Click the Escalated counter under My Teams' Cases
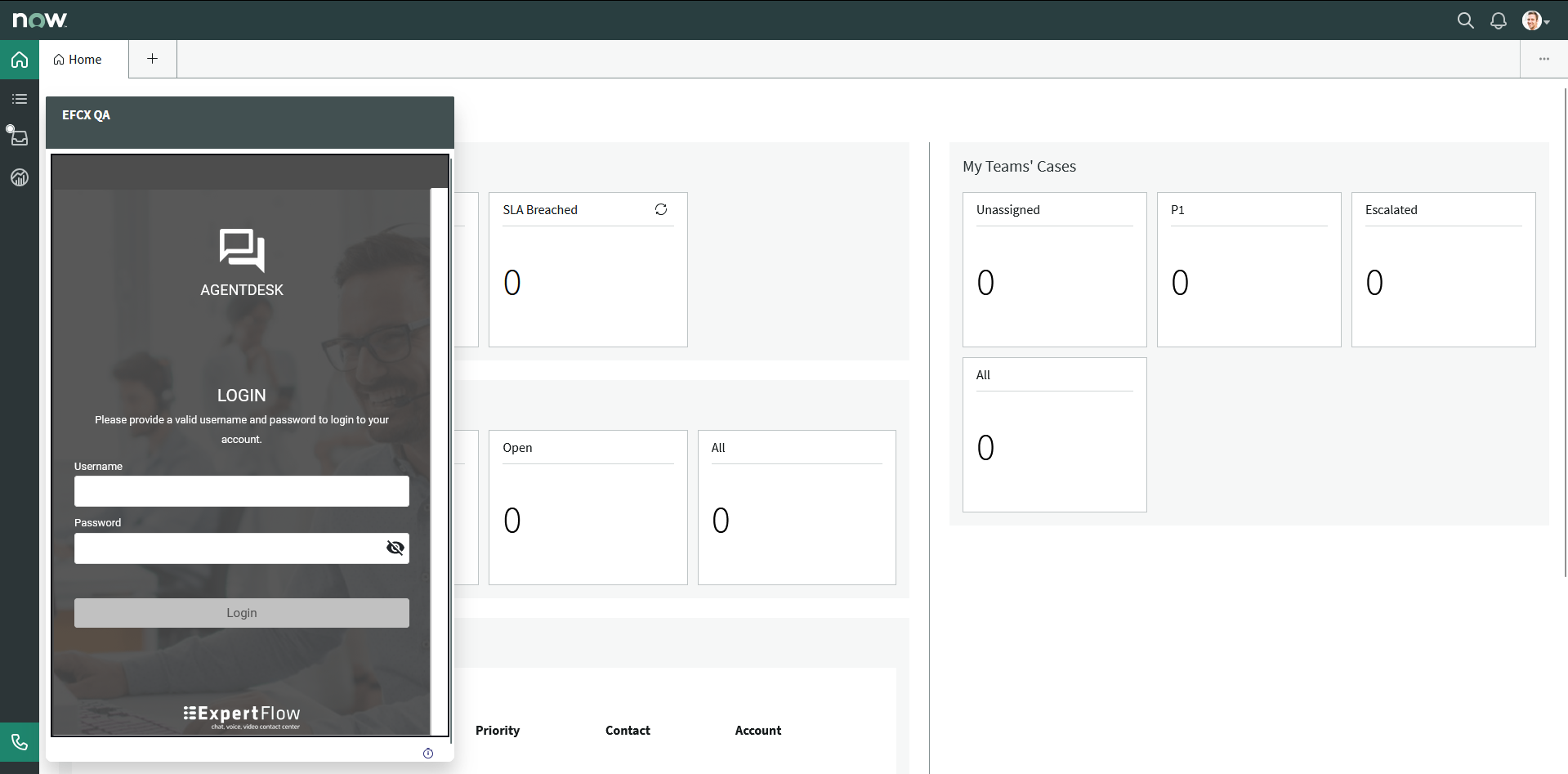Image resolution: width=1568 pixels, height=774 pixels. [x=1374, y=282]
